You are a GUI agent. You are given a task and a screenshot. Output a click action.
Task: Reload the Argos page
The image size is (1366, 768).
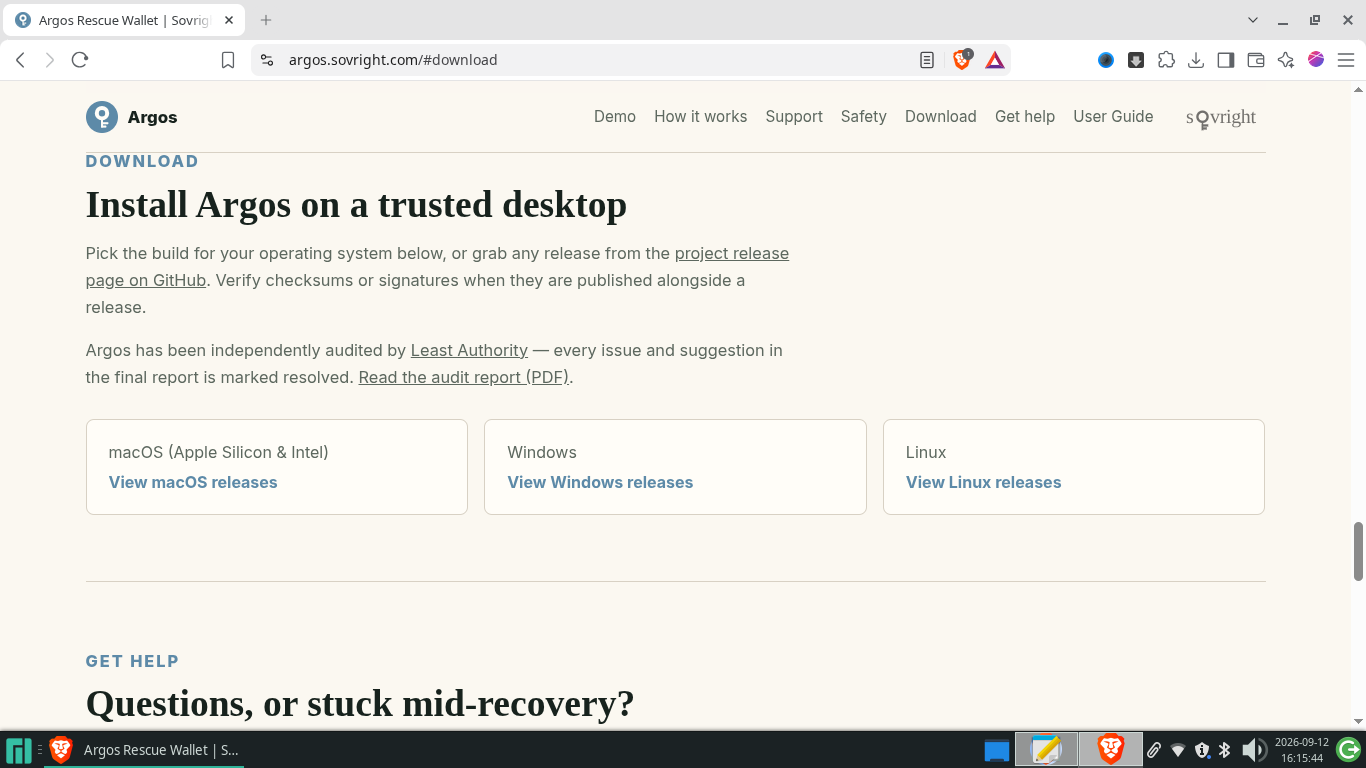[80, 60]
